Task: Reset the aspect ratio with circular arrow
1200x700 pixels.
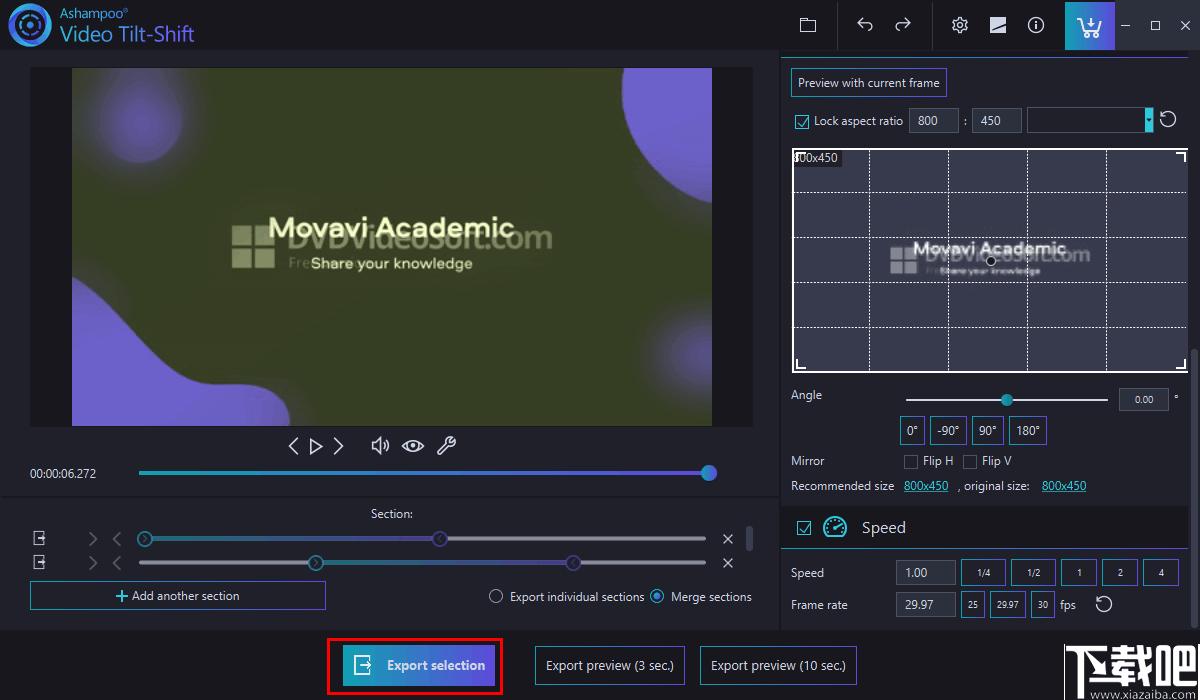Action: click(1168, 120)
